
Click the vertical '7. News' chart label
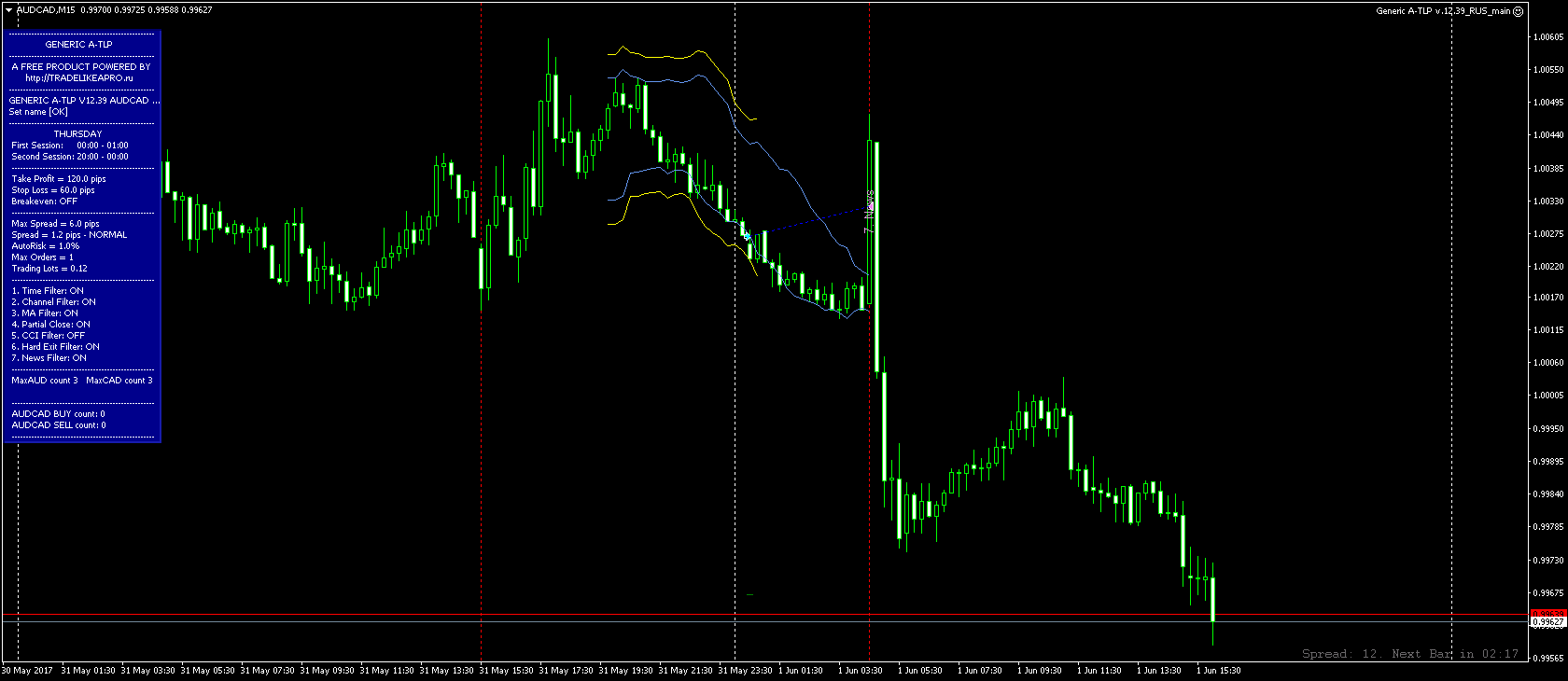869,211
